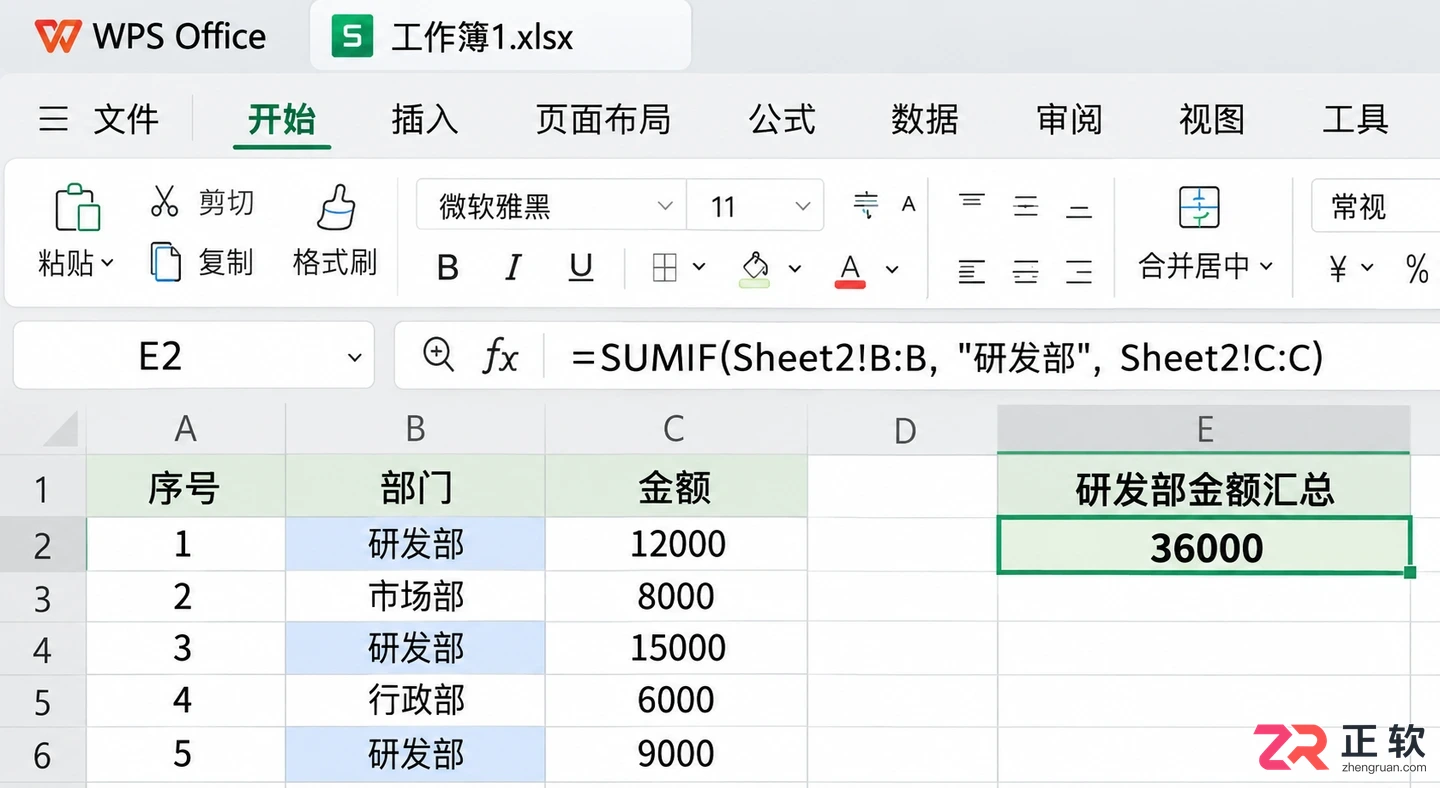Switch to the 插入 tab
This screenshot has width=1440, height=788.
click(x=425, y=120)
